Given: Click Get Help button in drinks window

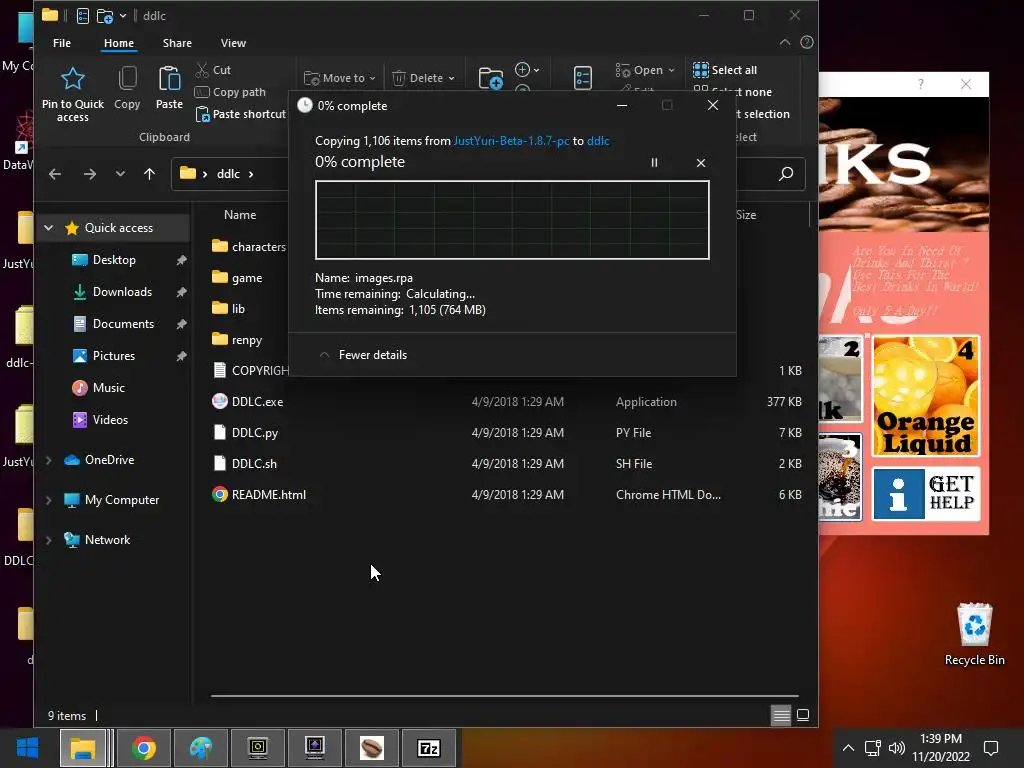Looking at the screenshot, I should pyautogui.click(x=926, y=494).
